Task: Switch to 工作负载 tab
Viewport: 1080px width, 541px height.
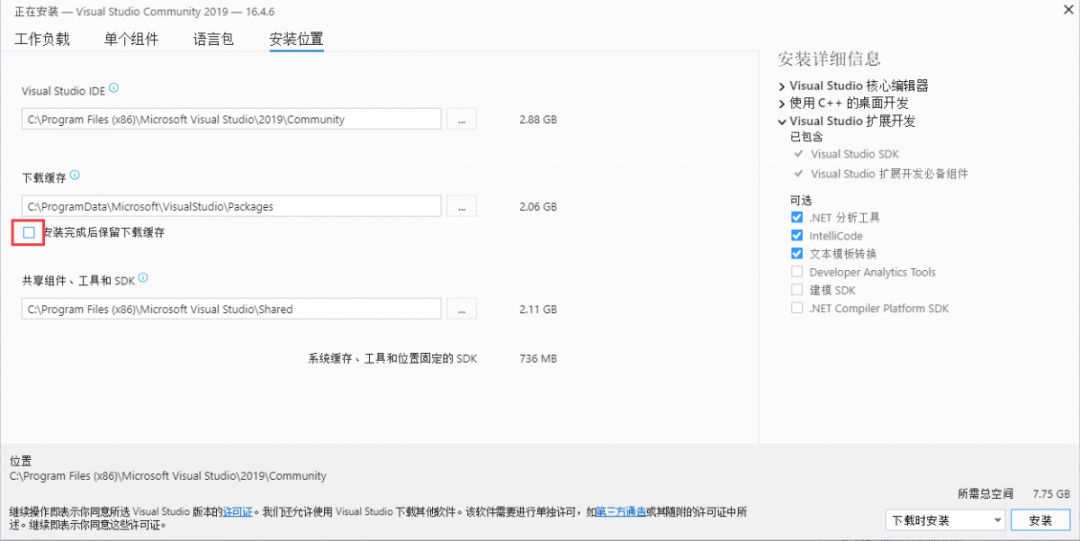Action: pyautogui.click(x=42, y=39)
